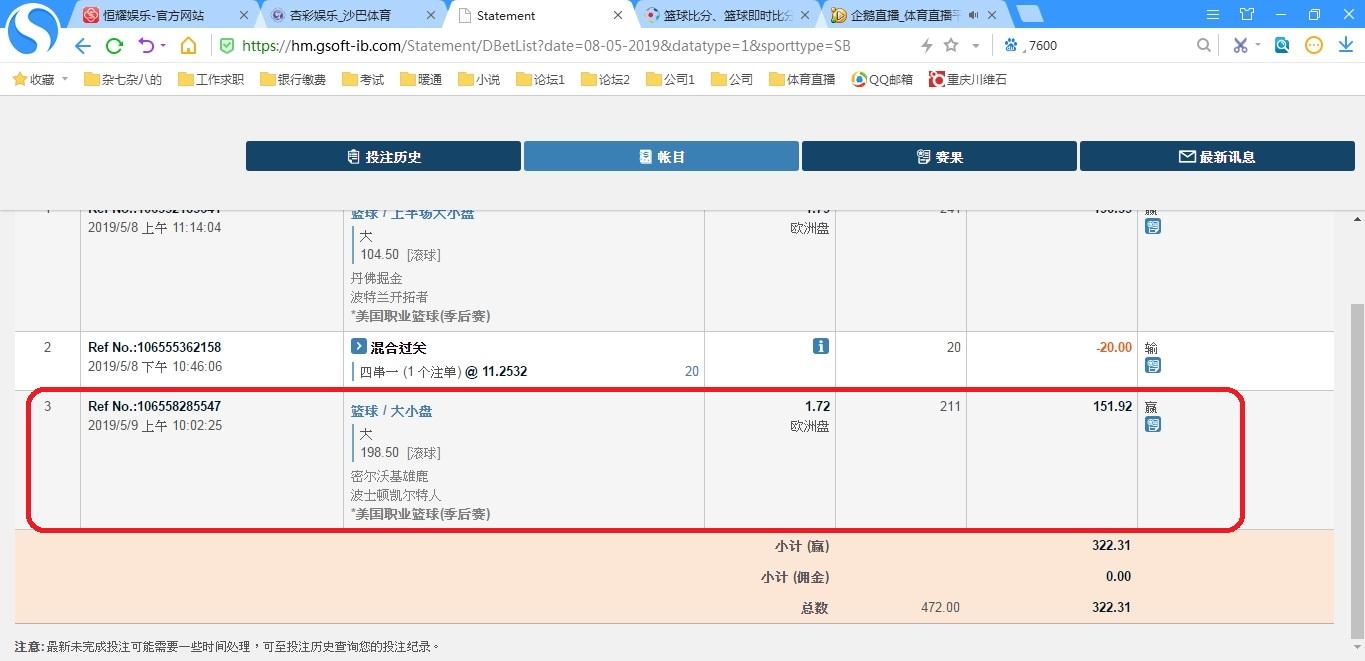Click detail icon under 赢 in row 3

(x=1152, y=425)
